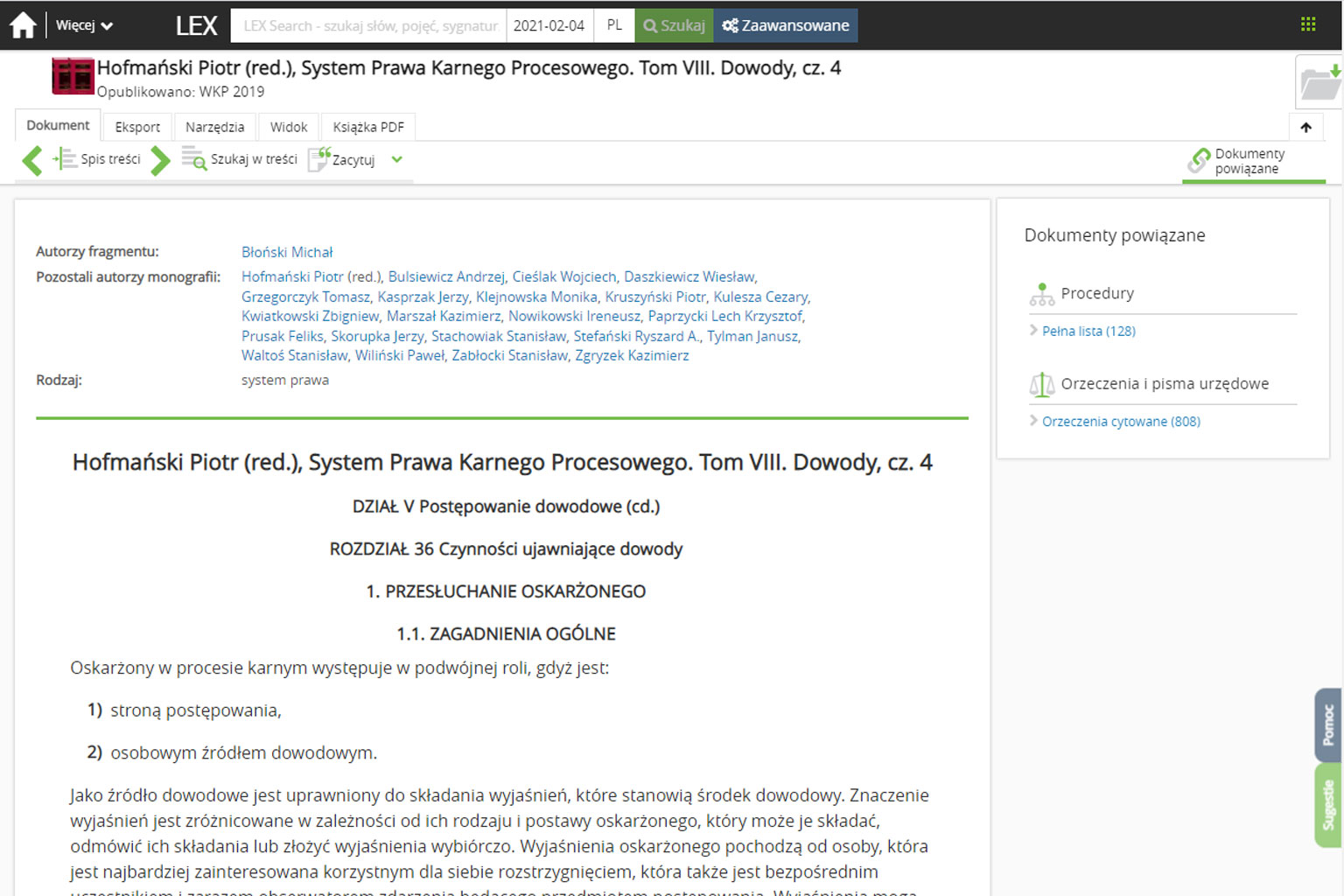Screen dimensions: 1344x896
Task: Open the Narzędzia tab
Action: 215,127
